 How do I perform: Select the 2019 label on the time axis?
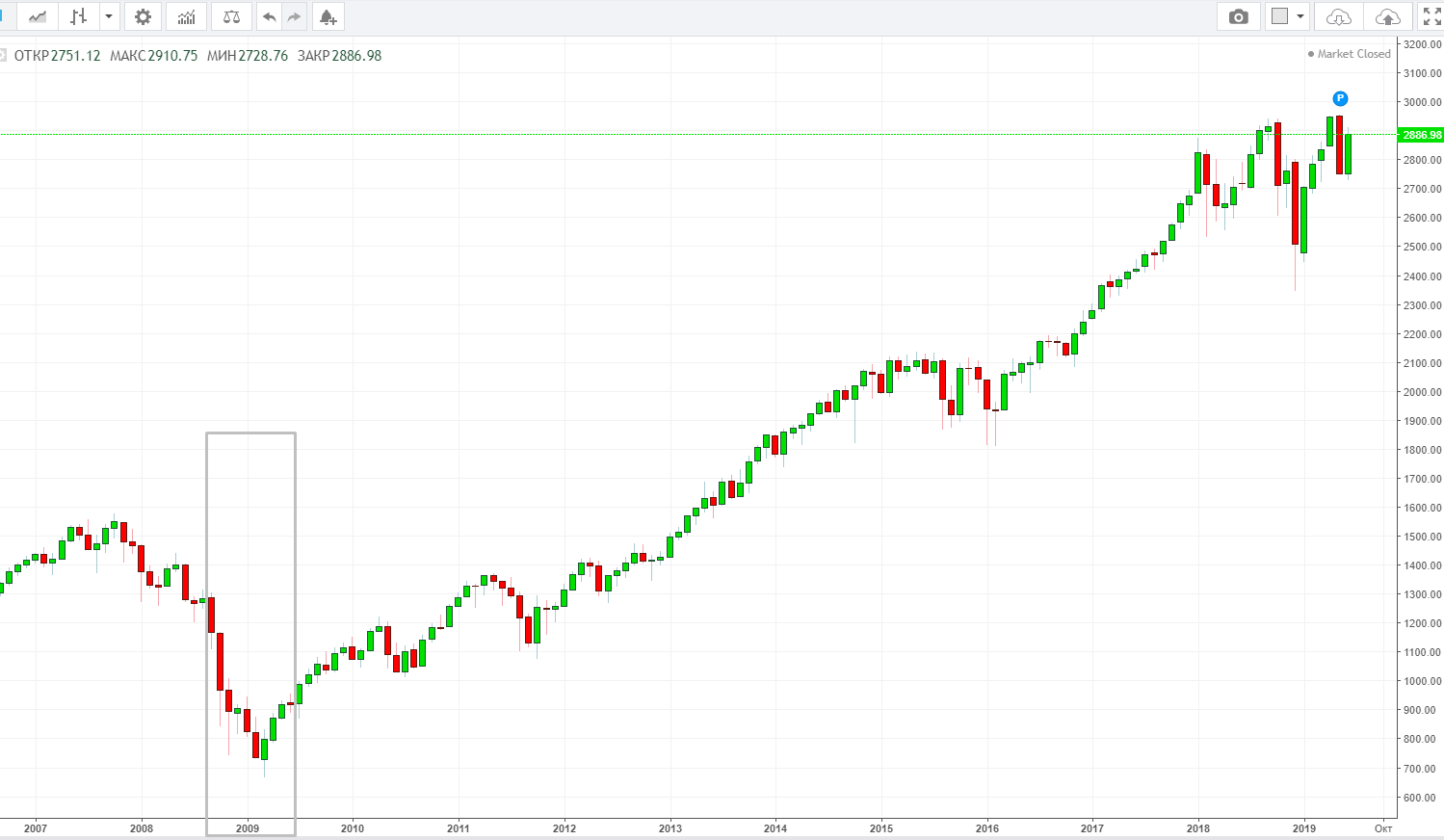(1305, 827)
